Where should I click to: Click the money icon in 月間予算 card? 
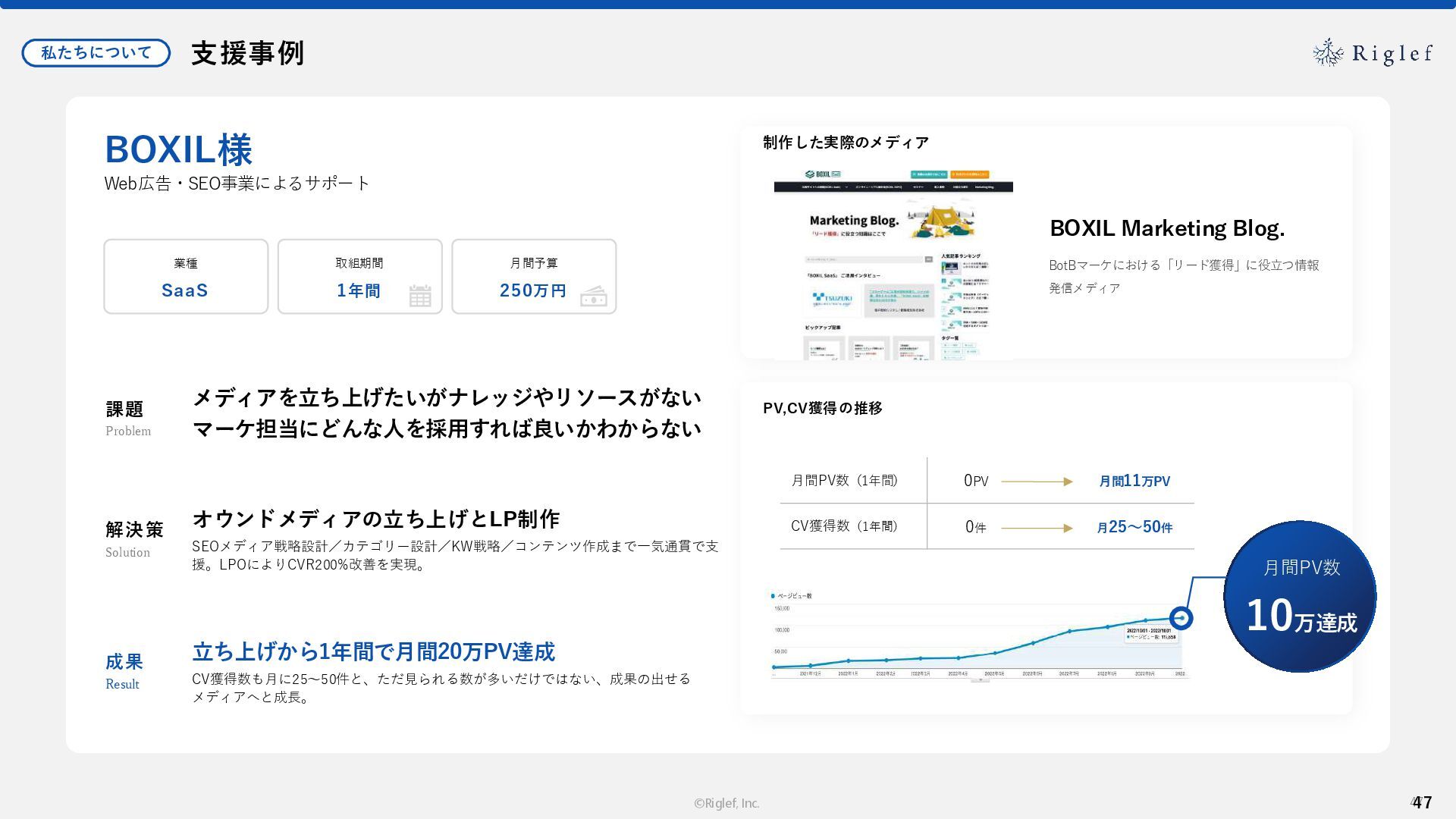click(593, 297)
